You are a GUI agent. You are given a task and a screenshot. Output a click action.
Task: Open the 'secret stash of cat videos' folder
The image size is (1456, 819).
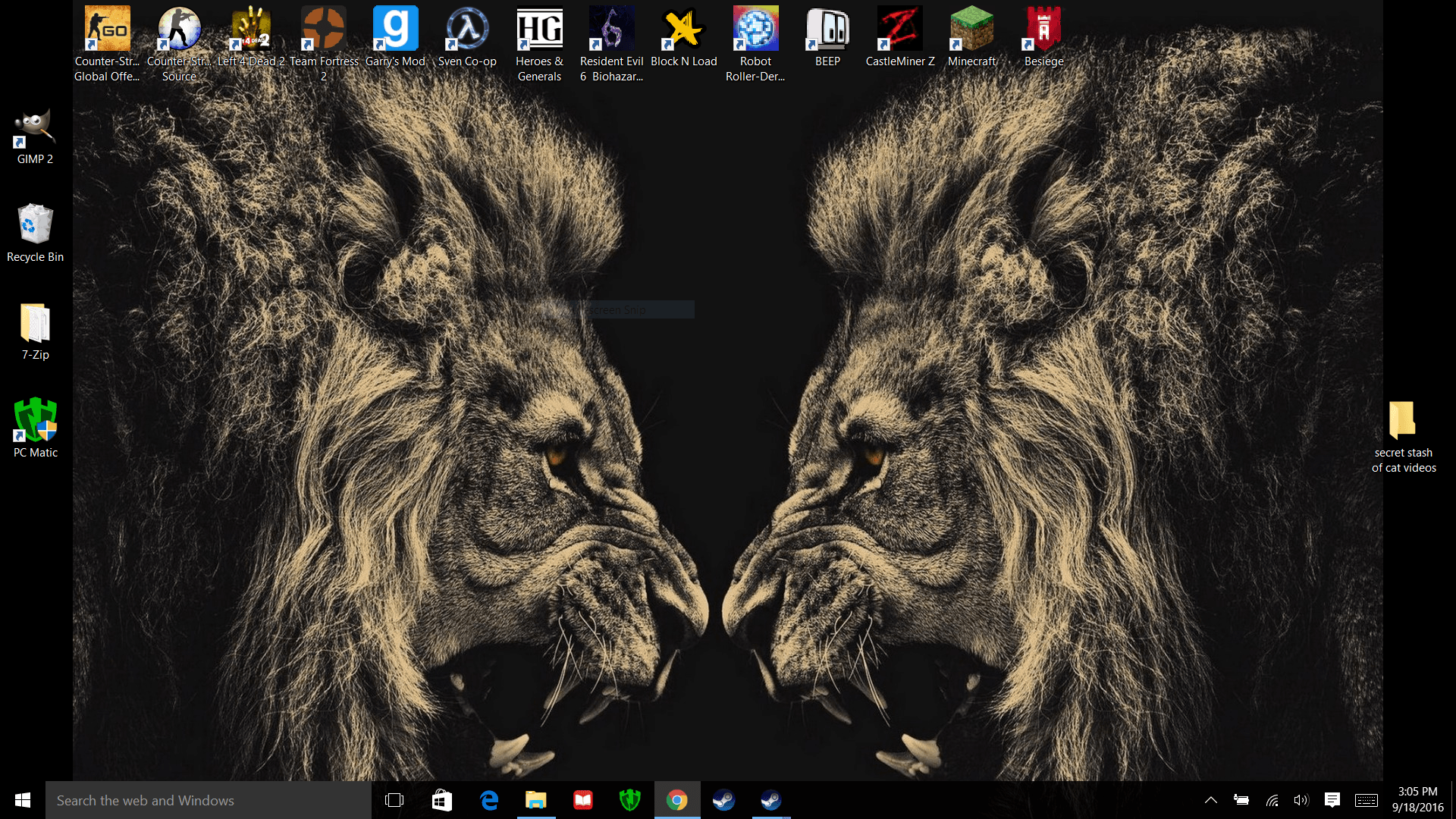tap(1404, 421)
